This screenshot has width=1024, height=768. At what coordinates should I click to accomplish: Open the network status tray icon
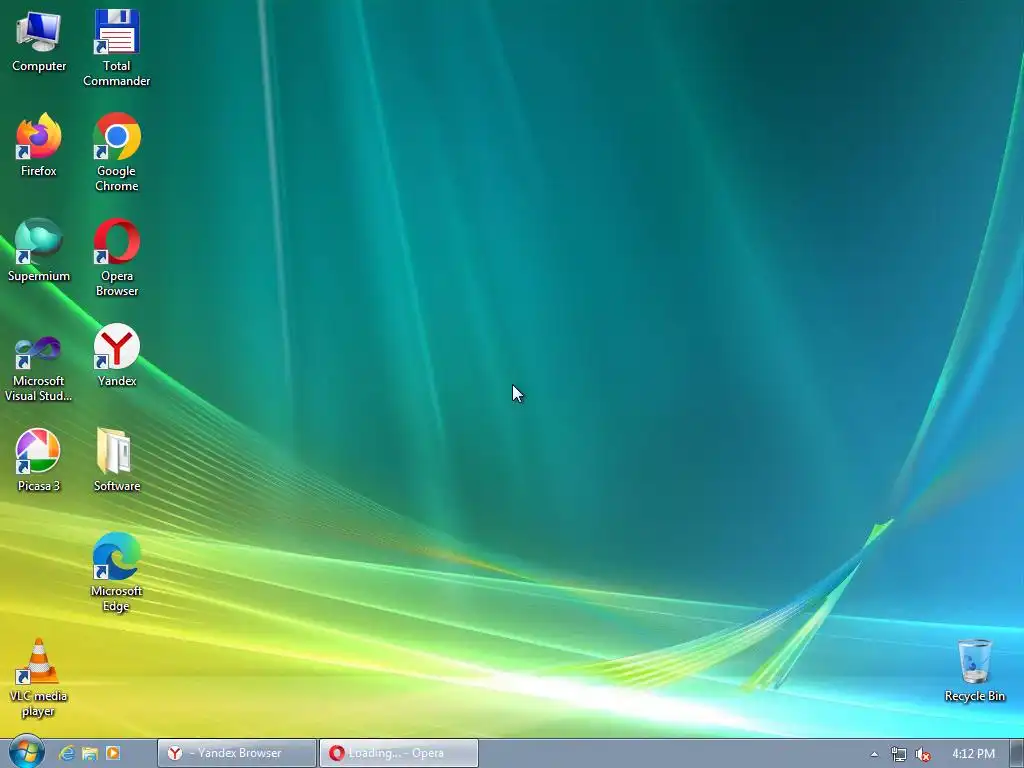(x=899, y=754)
